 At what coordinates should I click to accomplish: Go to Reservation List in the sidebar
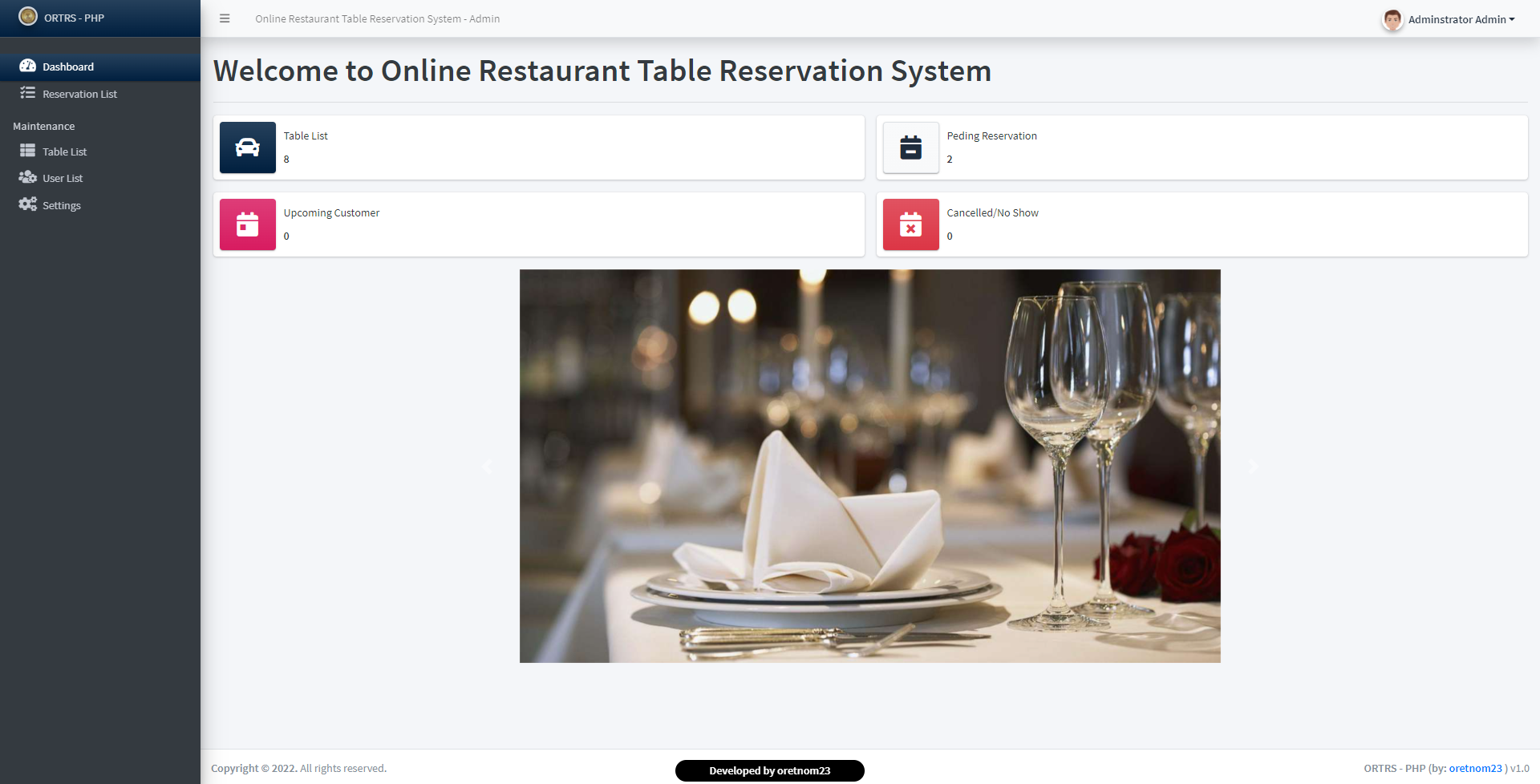100,94
